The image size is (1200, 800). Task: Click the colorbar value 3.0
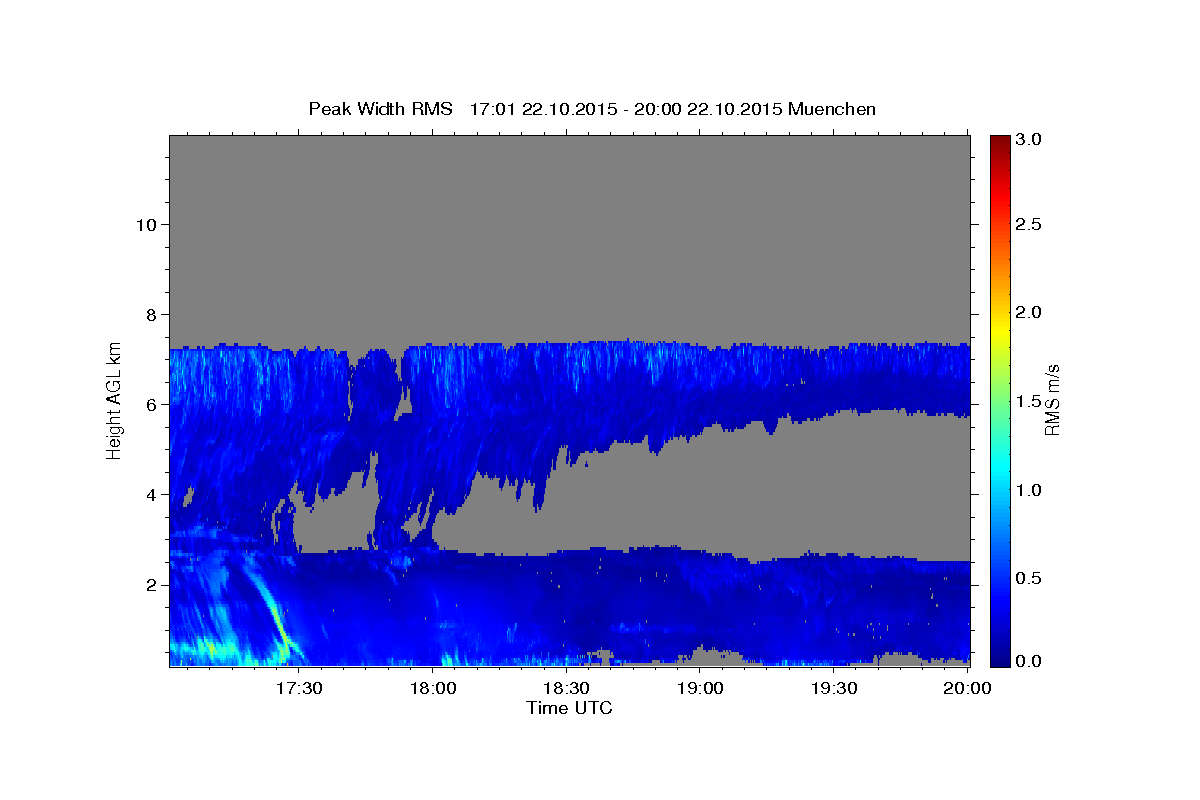[x=1030, y=139]
